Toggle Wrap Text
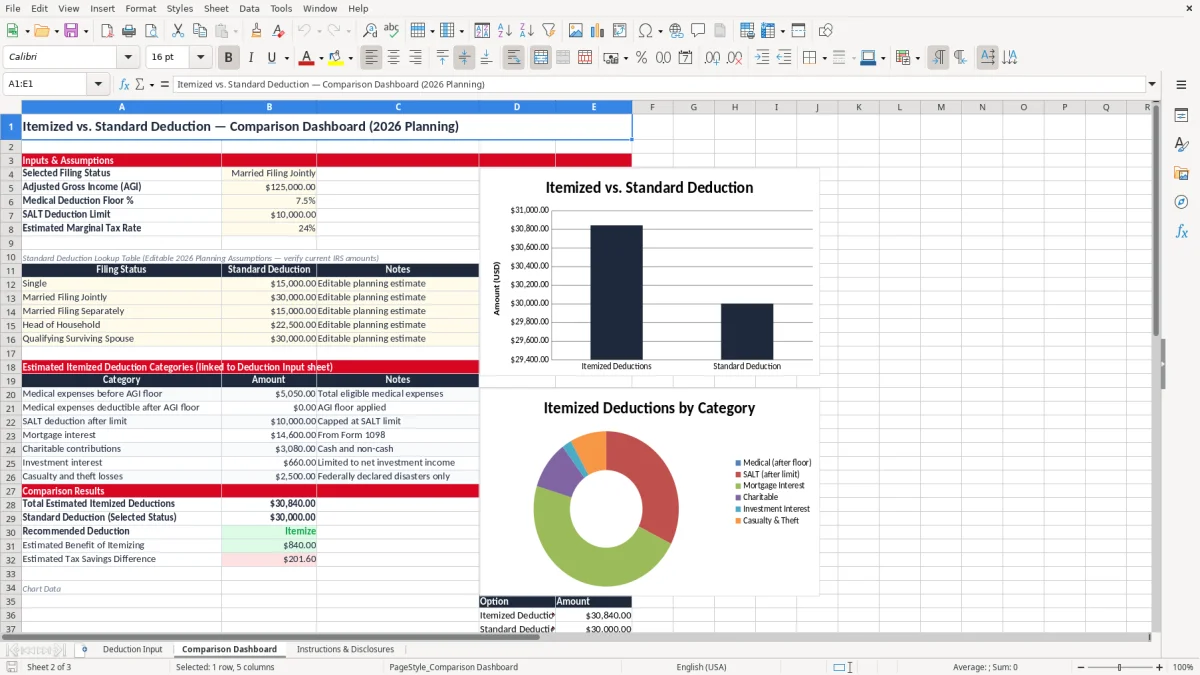Image resolution: width=1200 pixels, height=675 pixels. 513,58
